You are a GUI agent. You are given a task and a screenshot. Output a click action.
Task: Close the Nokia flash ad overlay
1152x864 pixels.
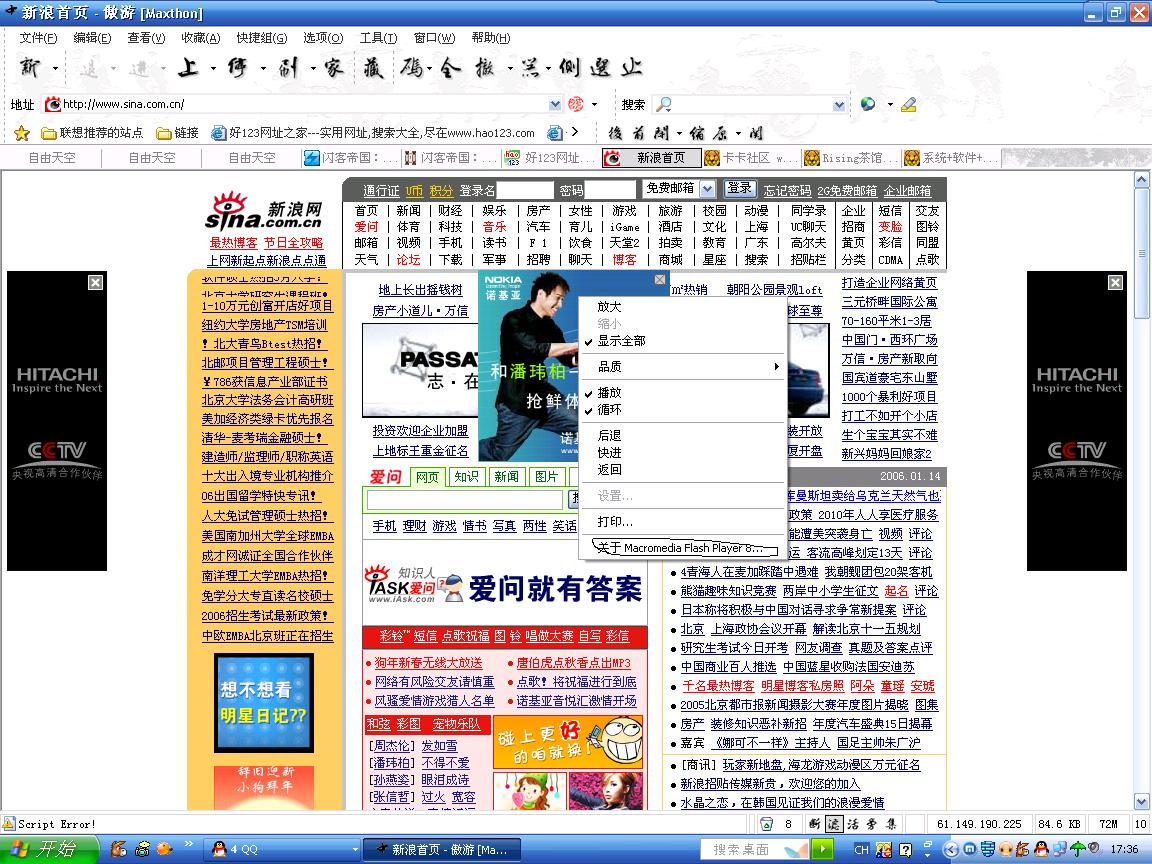point(660,279)
